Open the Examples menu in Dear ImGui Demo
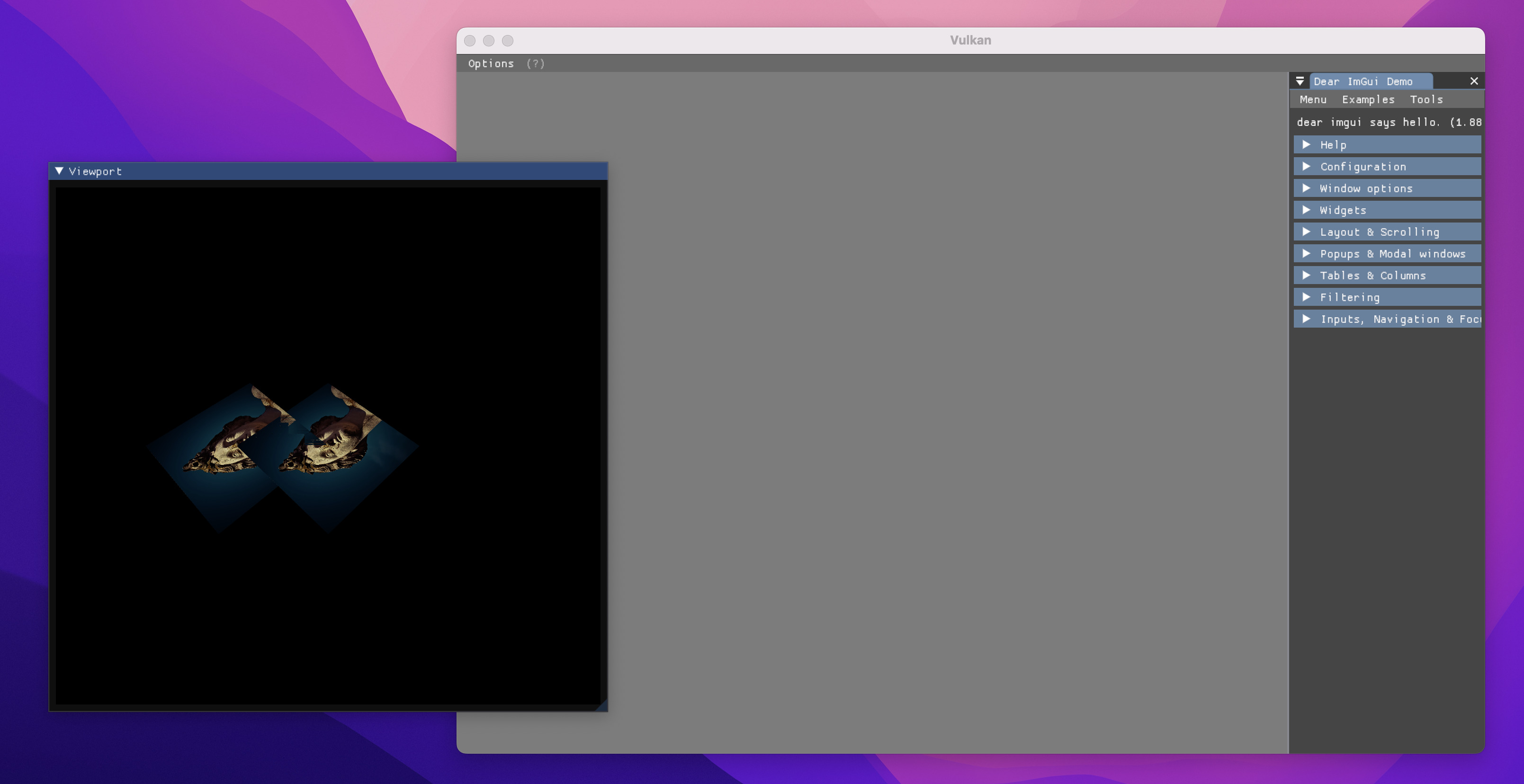 (x=1368, y=99)
